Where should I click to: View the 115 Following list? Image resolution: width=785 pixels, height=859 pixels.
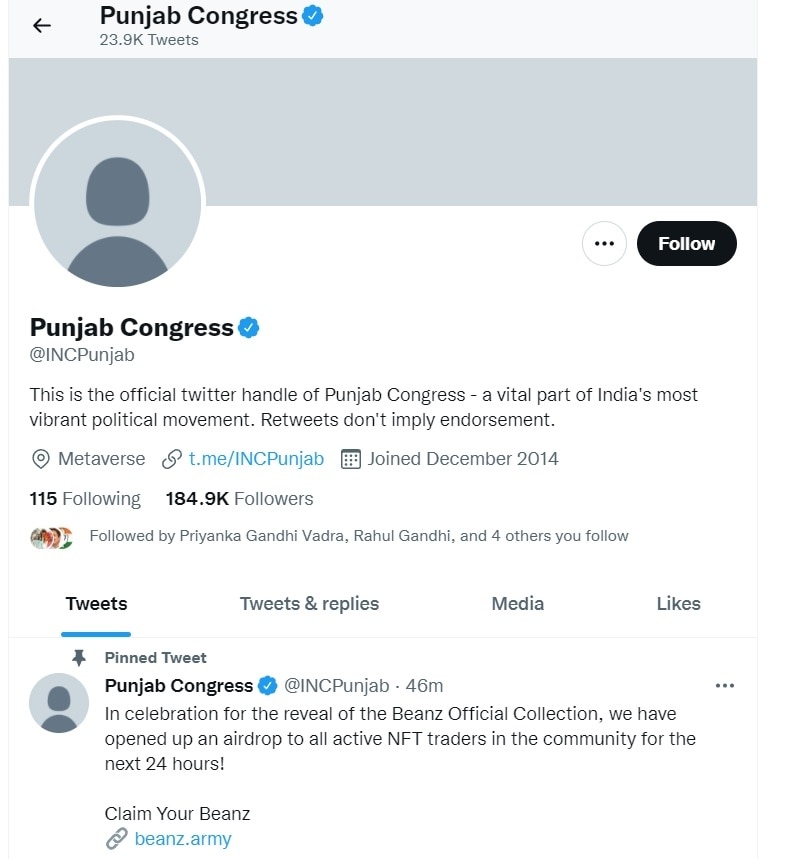click(85, 498)
